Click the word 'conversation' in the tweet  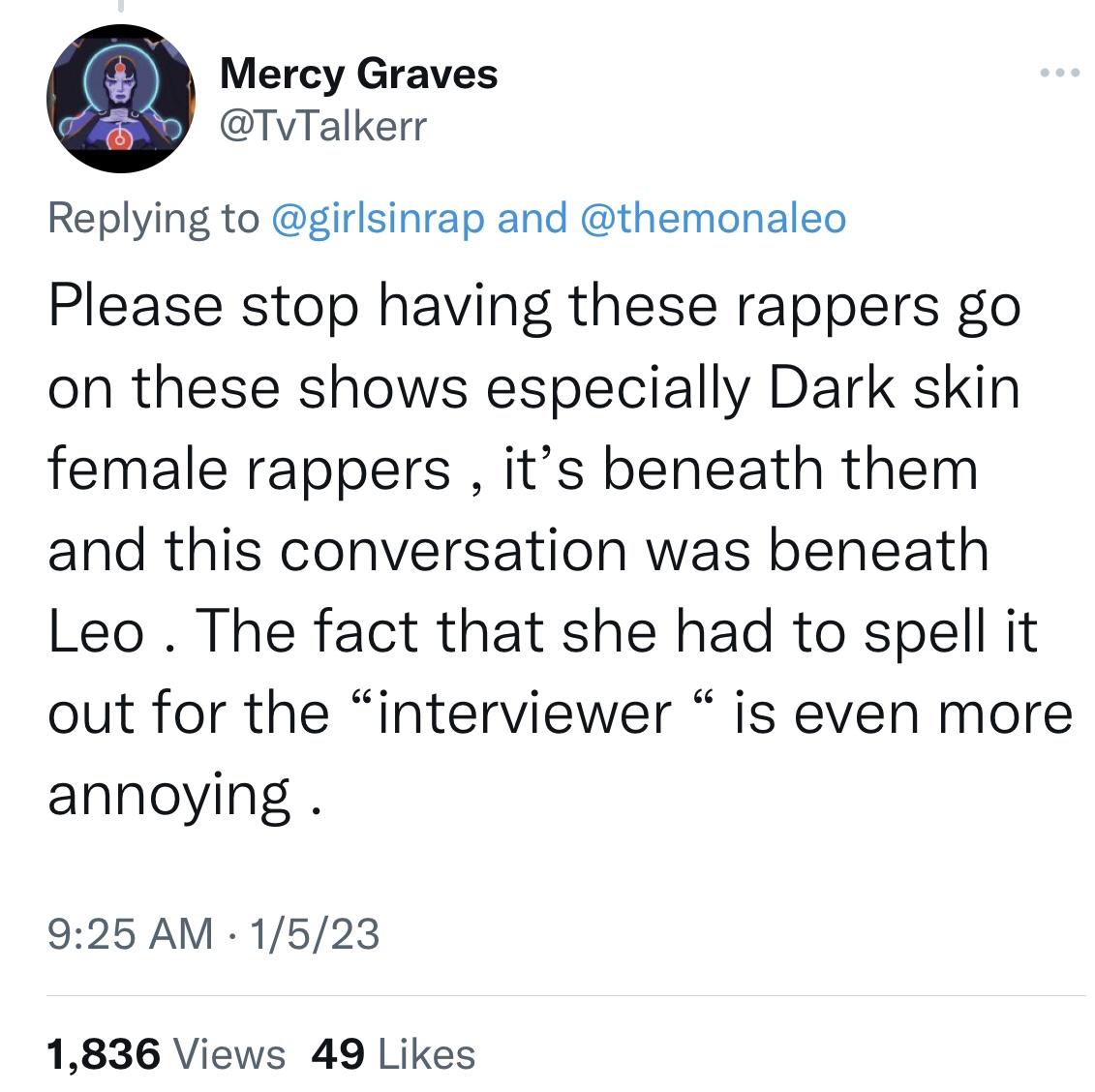(454, 551)
